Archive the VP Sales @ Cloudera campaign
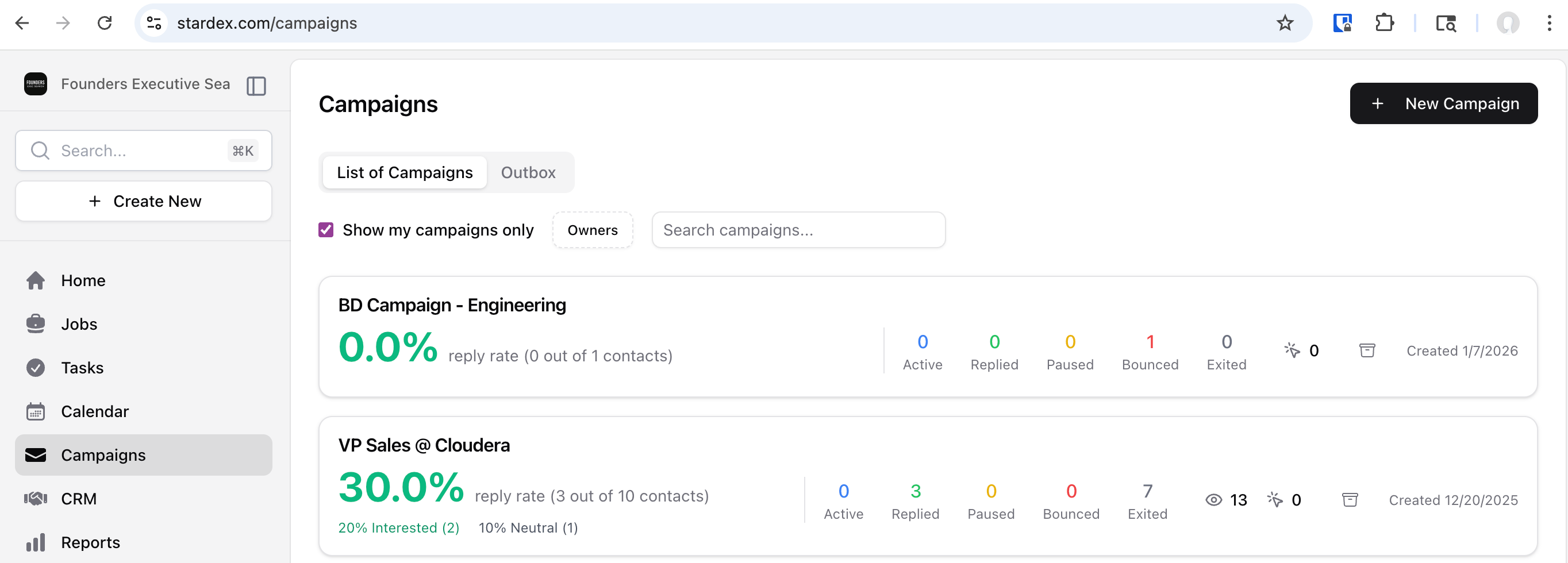 (x=1350, y=500)
